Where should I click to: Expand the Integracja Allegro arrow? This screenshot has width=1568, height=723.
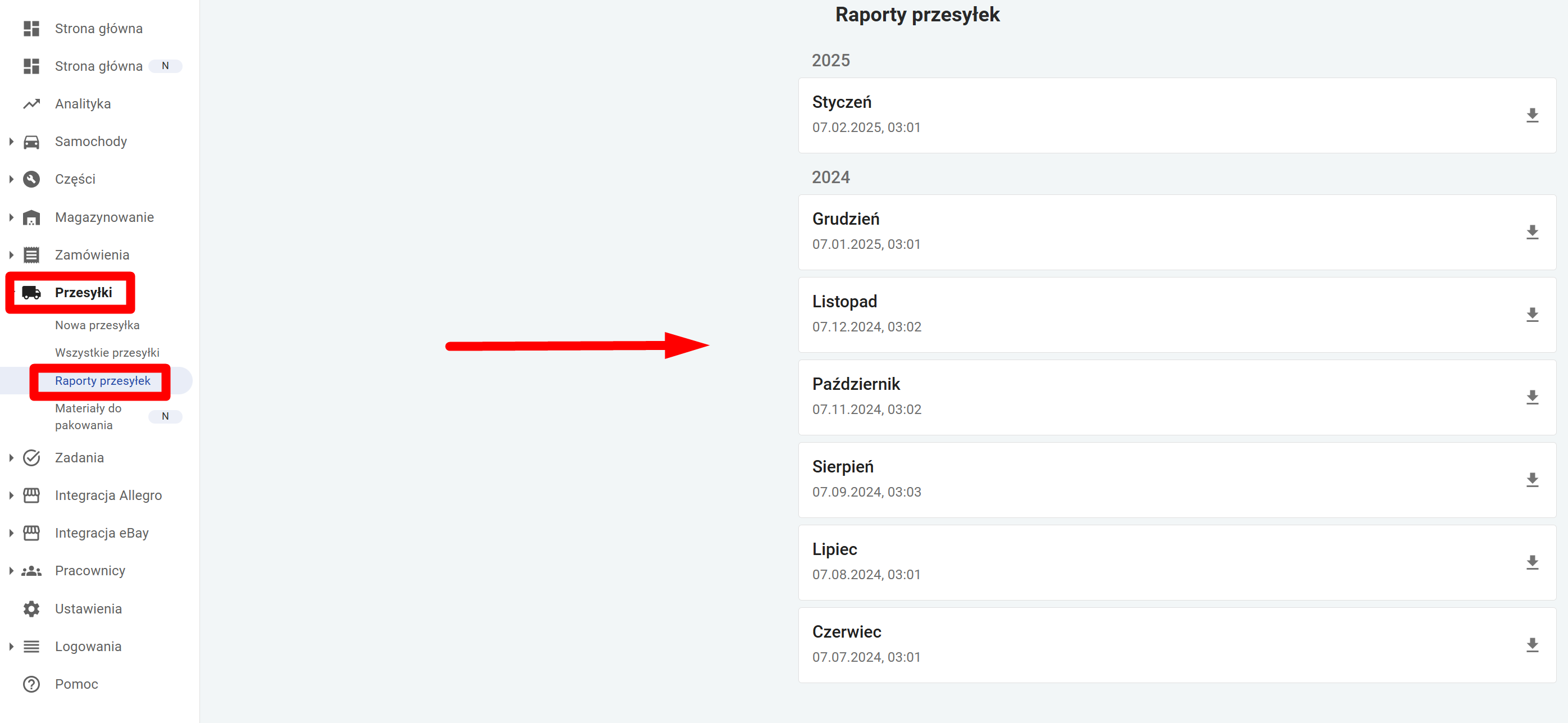(11, 495)
